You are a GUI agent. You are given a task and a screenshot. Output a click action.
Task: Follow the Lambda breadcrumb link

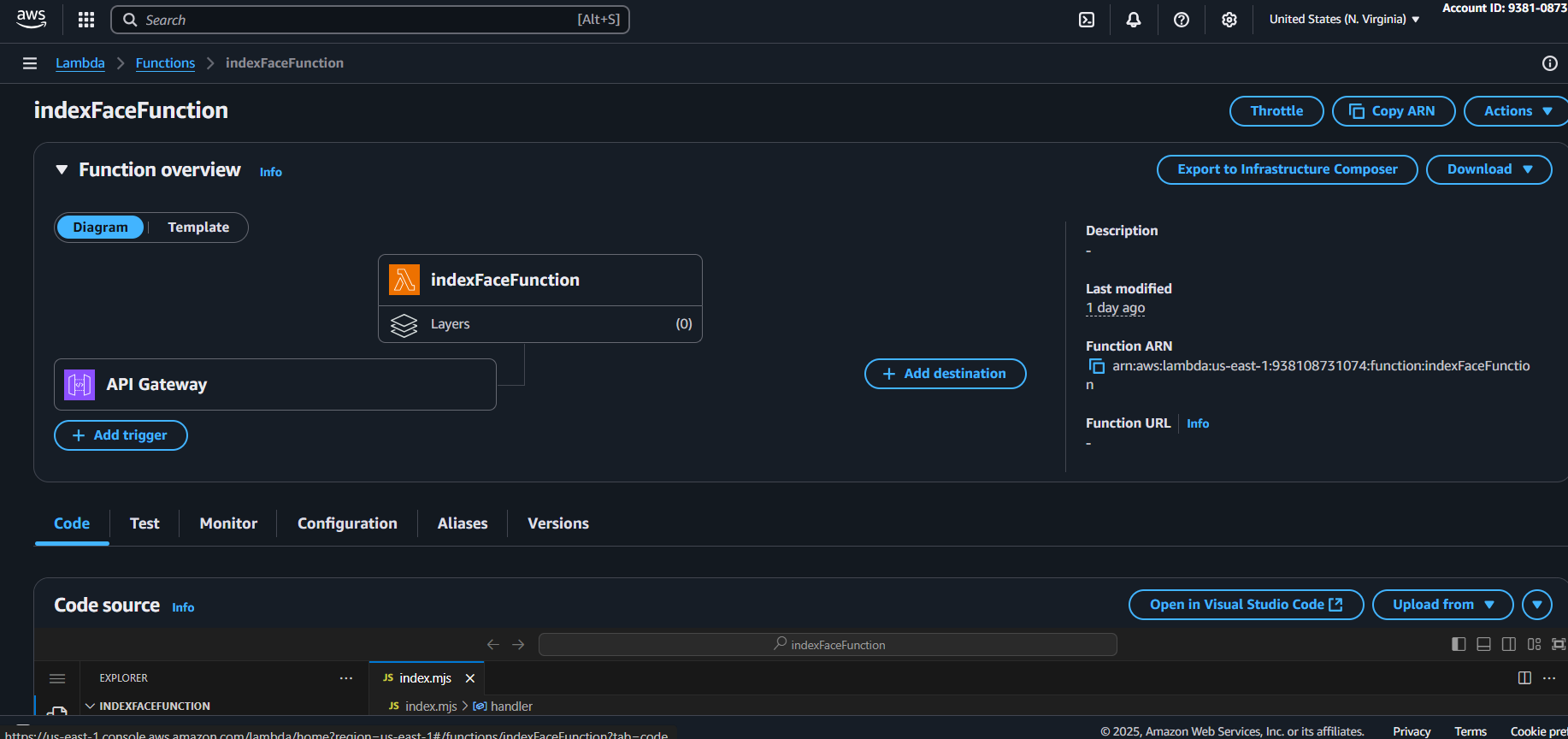tap(80, 63)
